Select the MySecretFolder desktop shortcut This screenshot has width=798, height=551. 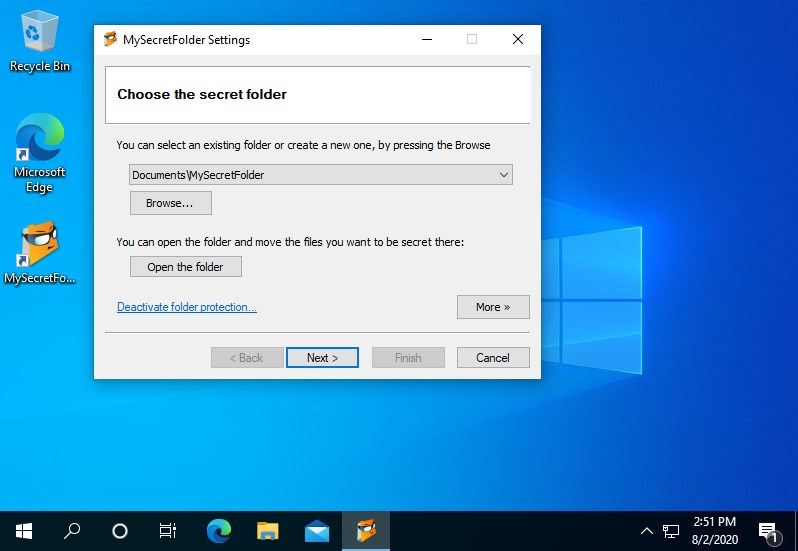40,252
